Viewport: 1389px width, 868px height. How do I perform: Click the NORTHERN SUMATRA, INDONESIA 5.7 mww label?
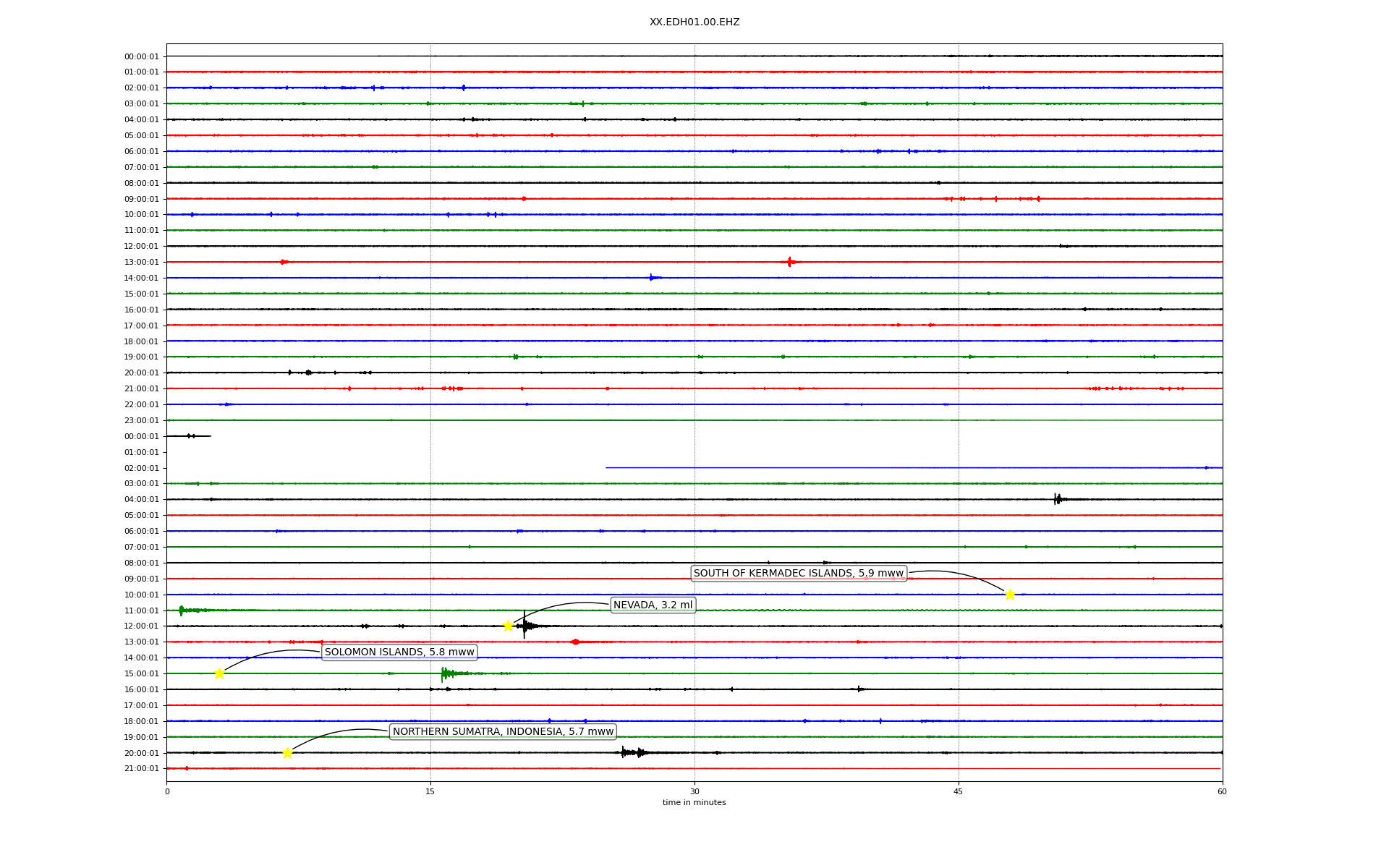(503, 731)
